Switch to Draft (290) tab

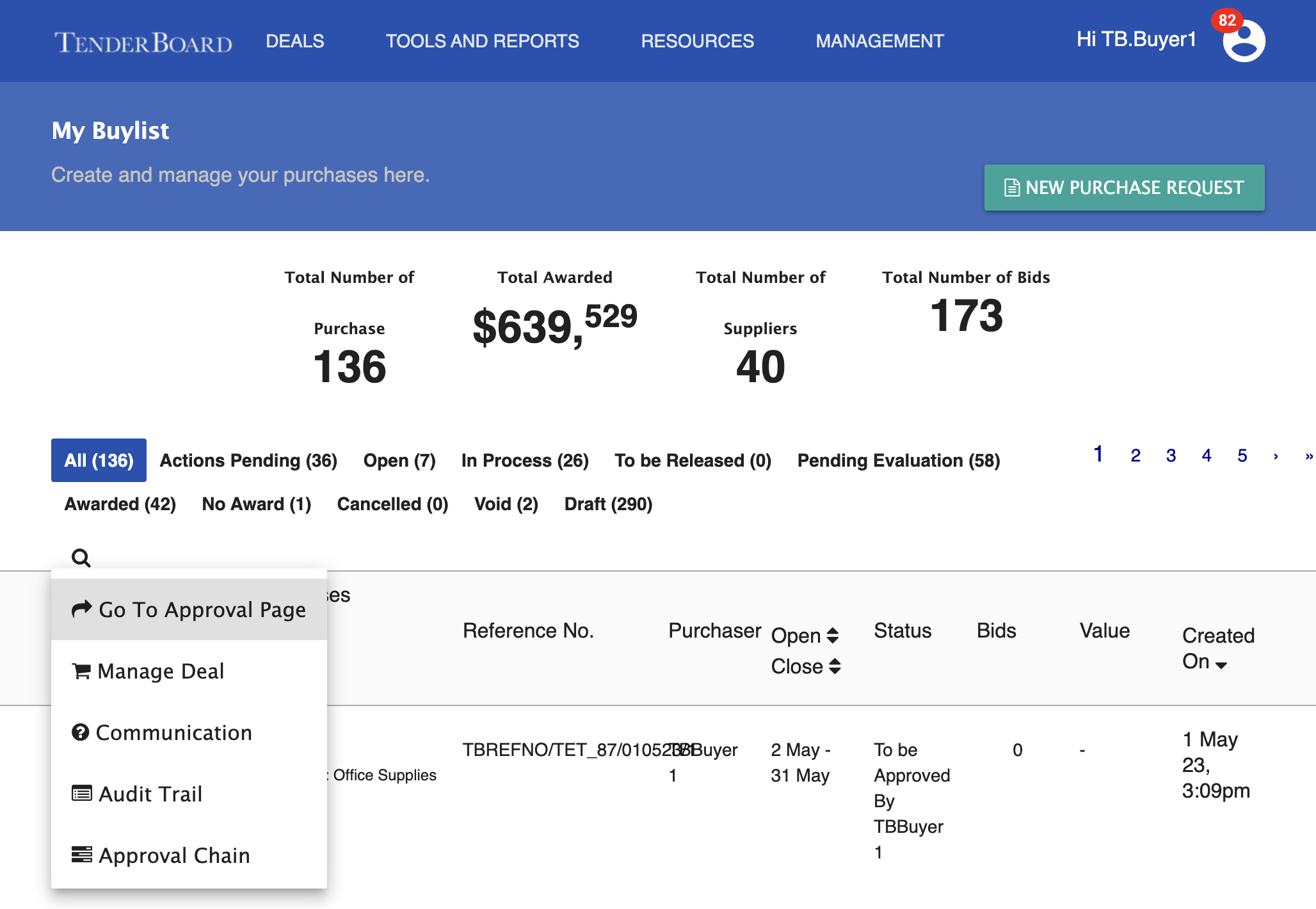tap(609, 504)
